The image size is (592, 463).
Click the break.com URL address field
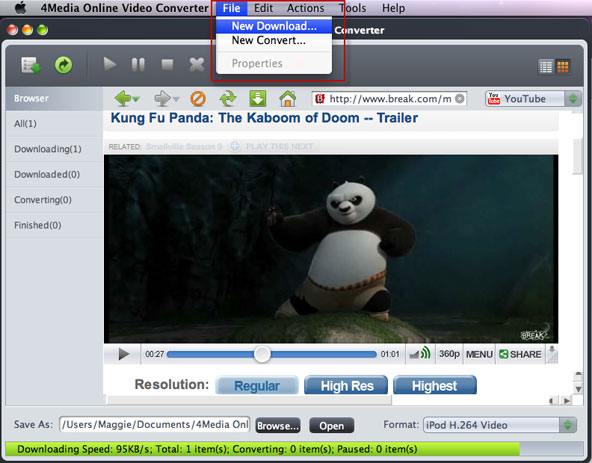(x=390, y=99)
